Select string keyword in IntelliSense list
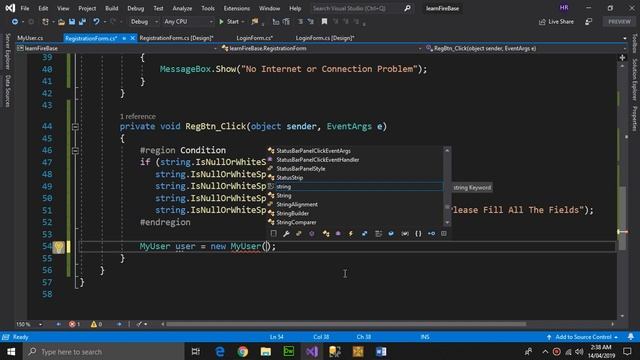This screenshot has height=360, width=640. (355, 187)
